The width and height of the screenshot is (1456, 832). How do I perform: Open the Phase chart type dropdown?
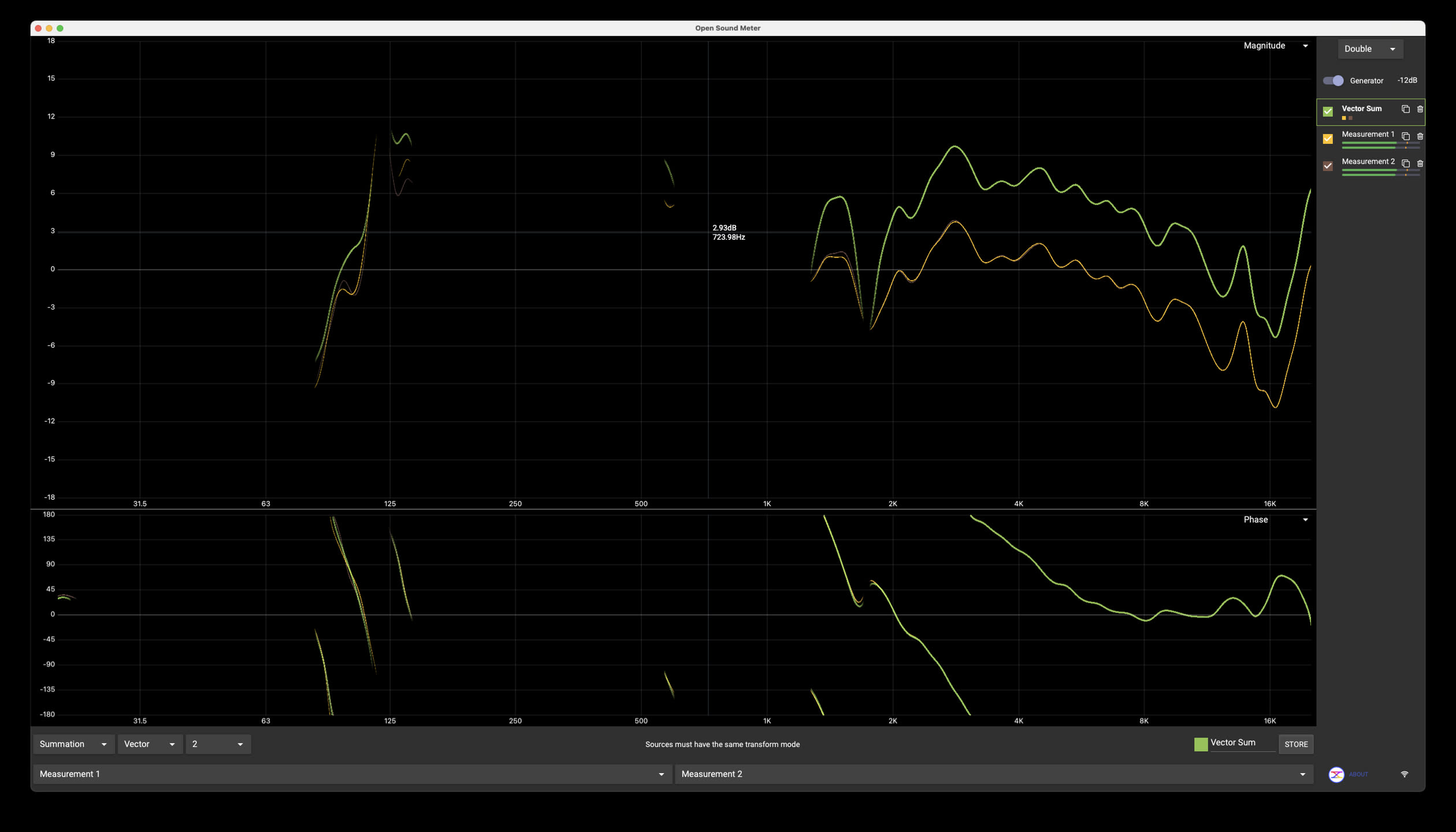click(x=1276, y=520)
